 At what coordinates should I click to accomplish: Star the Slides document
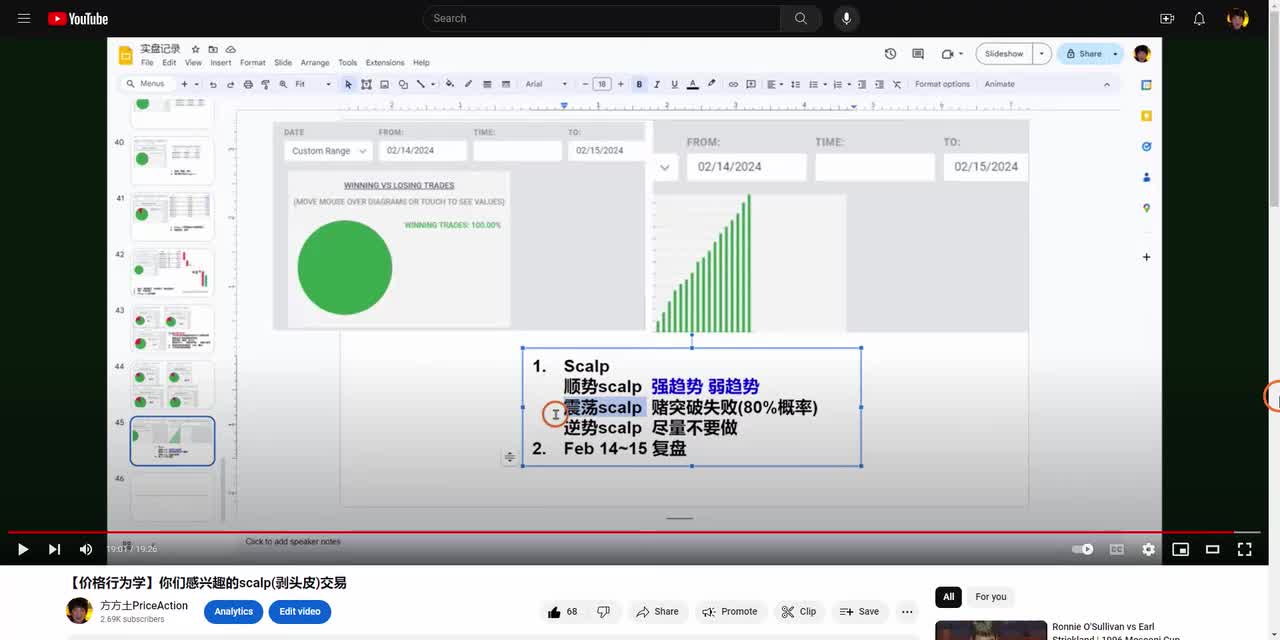click(196, 49)
